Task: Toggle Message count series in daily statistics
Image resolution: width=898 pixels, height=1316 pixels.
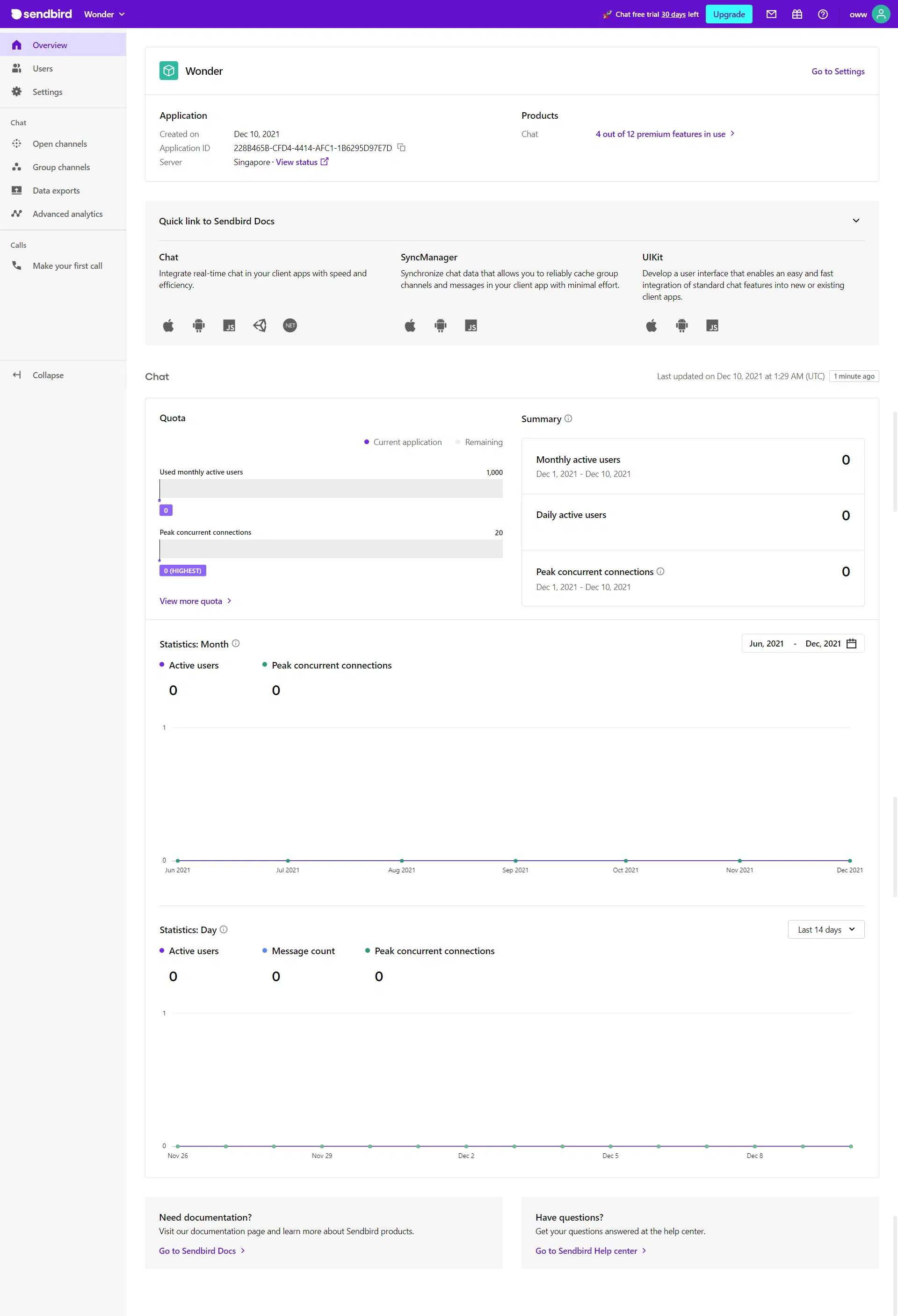Action: coord(298,951)
